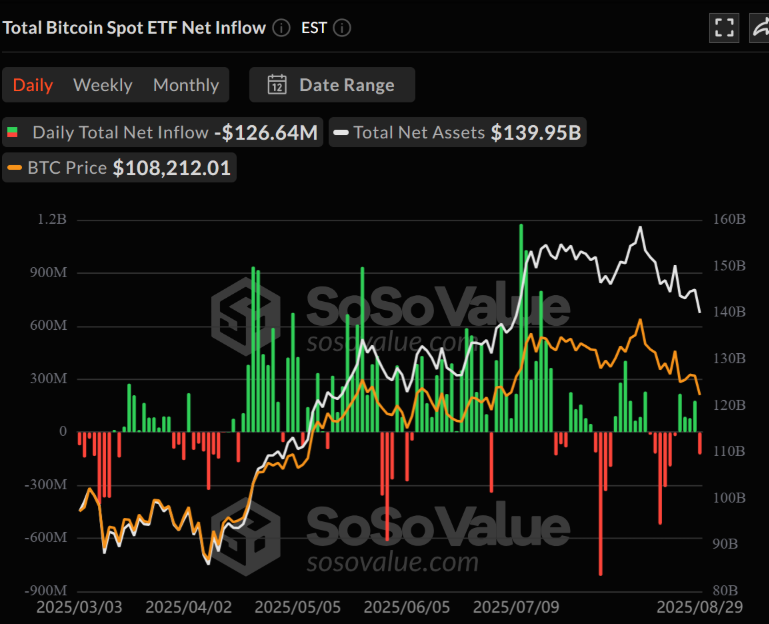Screen dimensions: 769x624
Task: Click info icon next to EST
Action: pyautogui.click(x=342, y=28)
